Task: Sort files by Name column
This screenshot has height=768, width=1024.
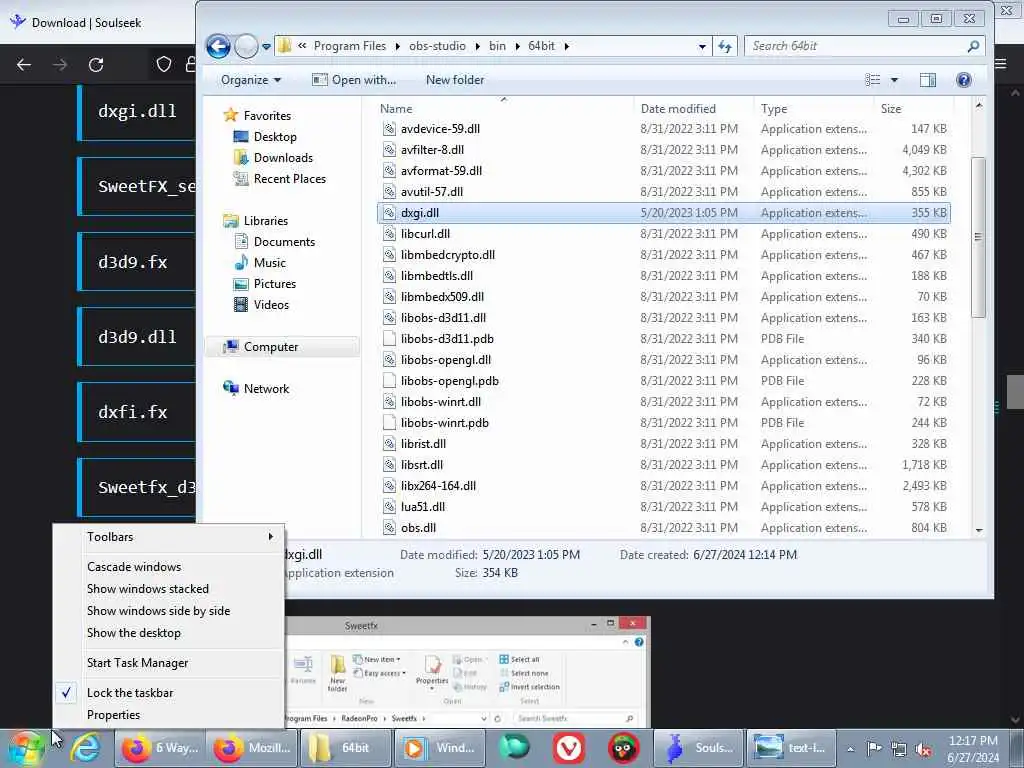Action: point(504,108)
